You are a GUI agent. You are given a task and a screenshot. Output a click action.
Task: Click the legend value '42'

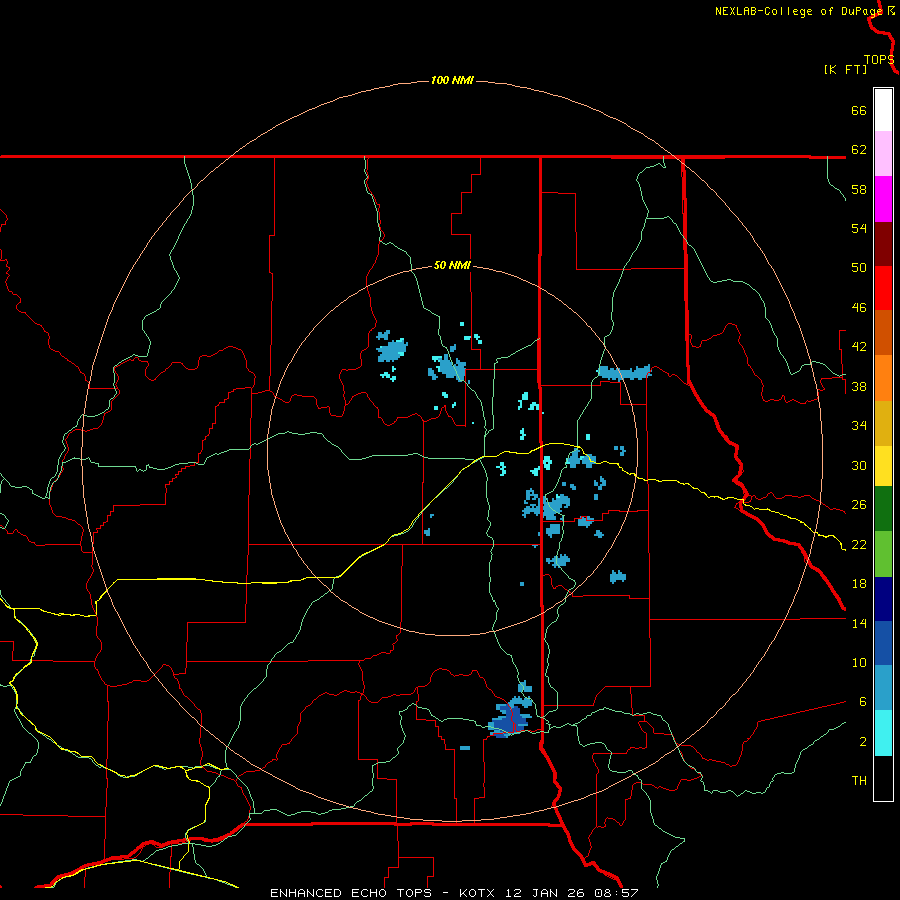click(x=859, y=347)
